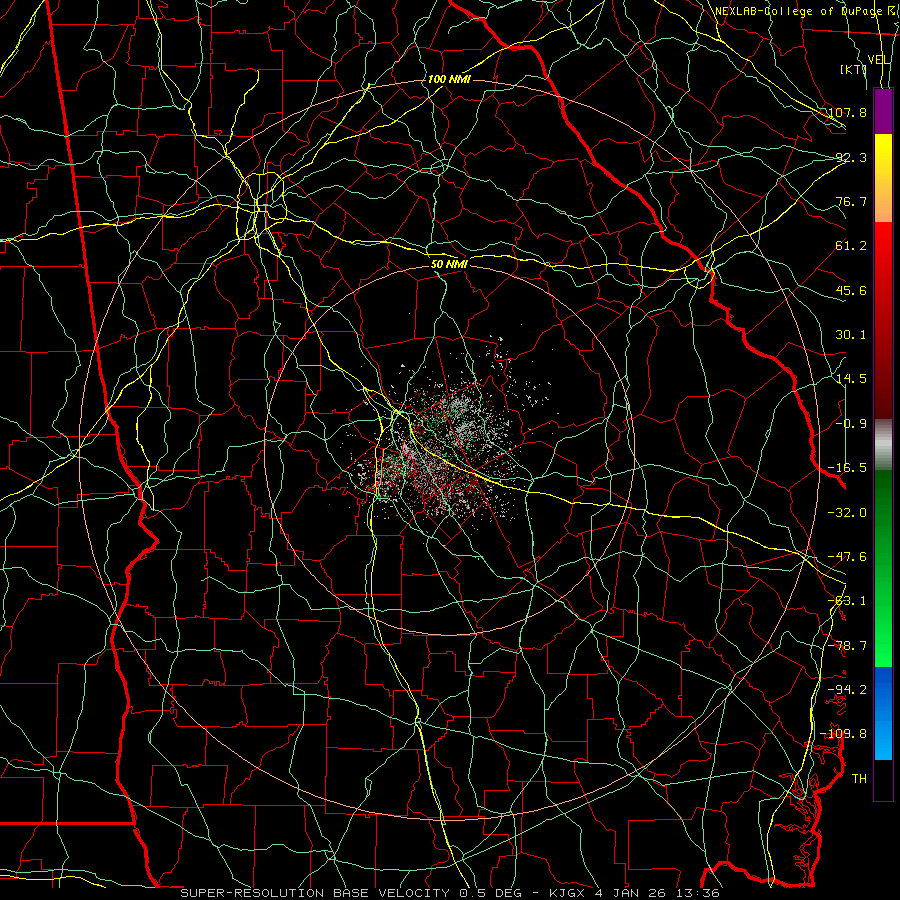The image size is (900, 900).
Task: Select the 14.5 velocity scale value
Action: click(x=851, y=379)
